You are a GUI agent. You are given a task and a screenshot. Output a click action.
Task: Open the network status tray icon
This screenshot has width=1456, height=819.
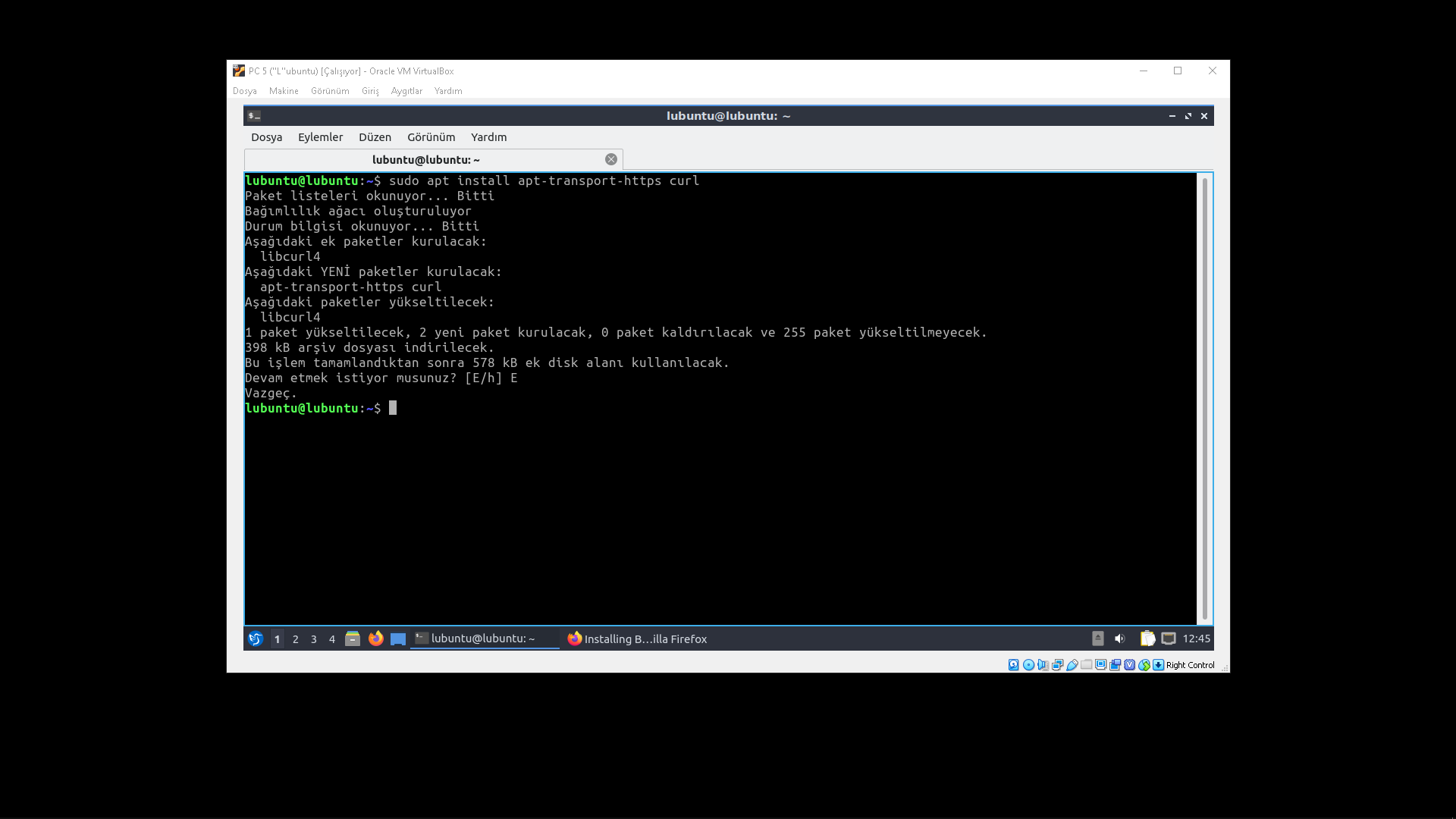(1169, 639)
